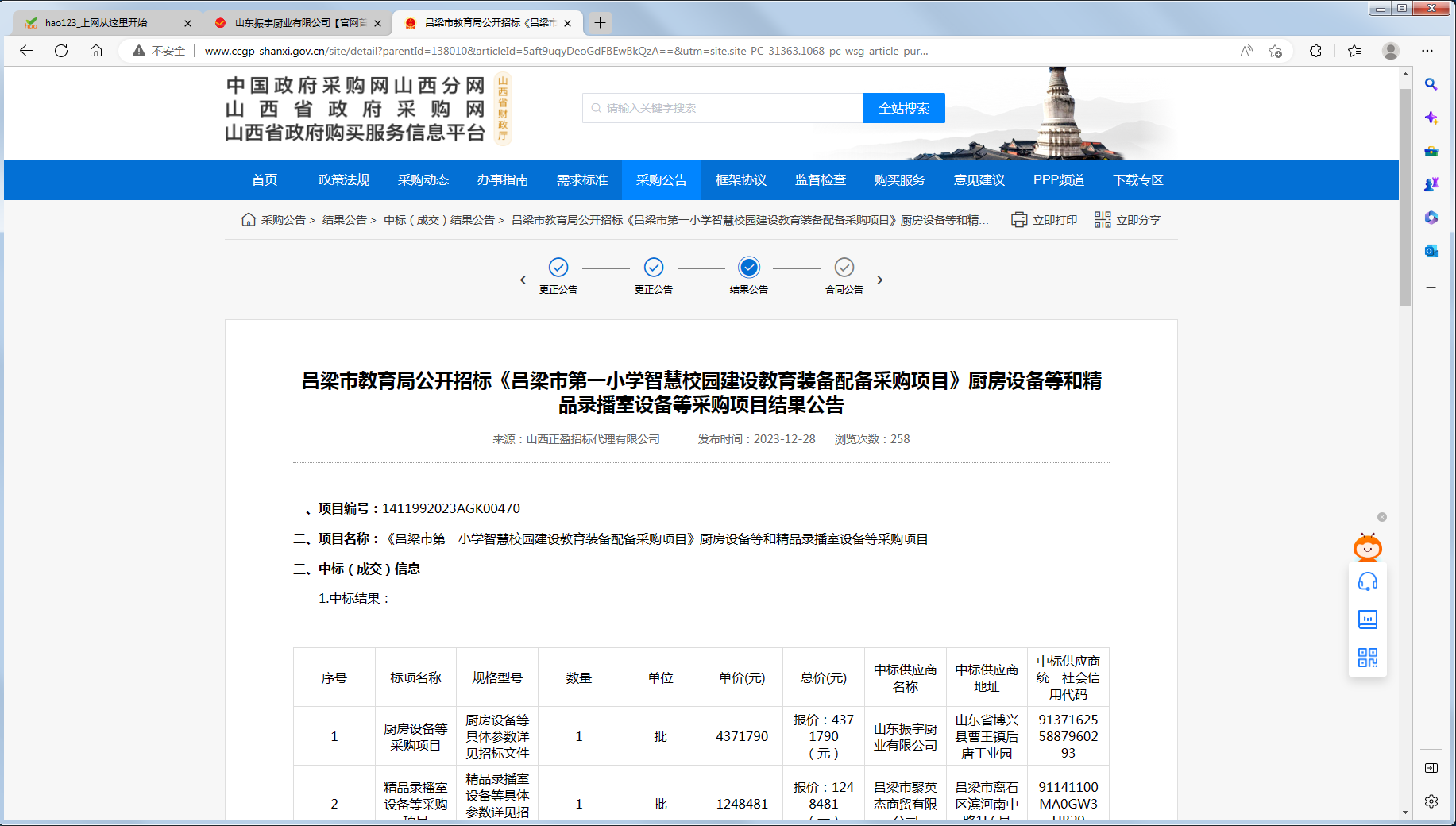Open a new browser tab

pyautogui.click(x=601, y=23)
